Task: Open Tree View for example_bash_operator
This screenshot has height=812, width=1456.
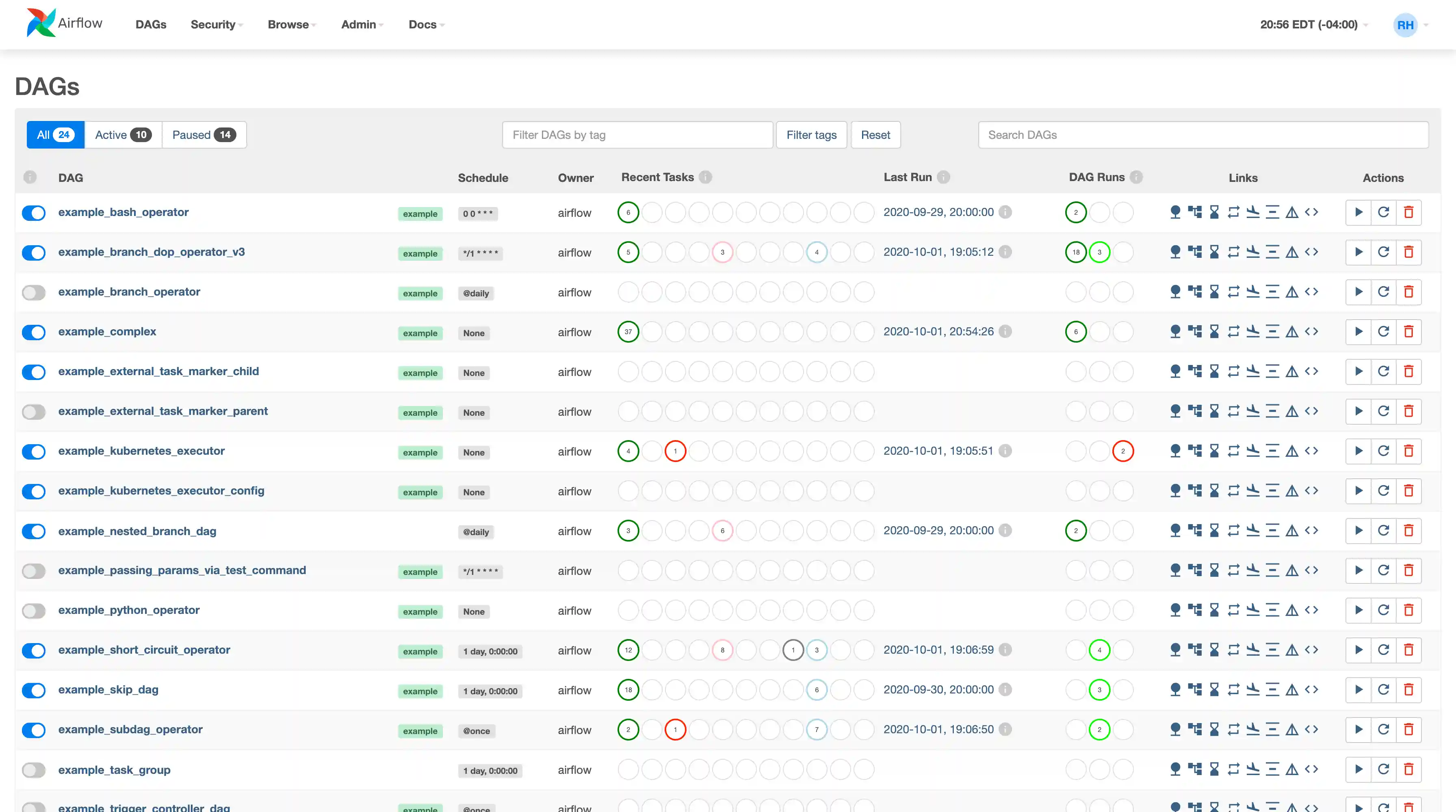Action: pos(1175,212)
